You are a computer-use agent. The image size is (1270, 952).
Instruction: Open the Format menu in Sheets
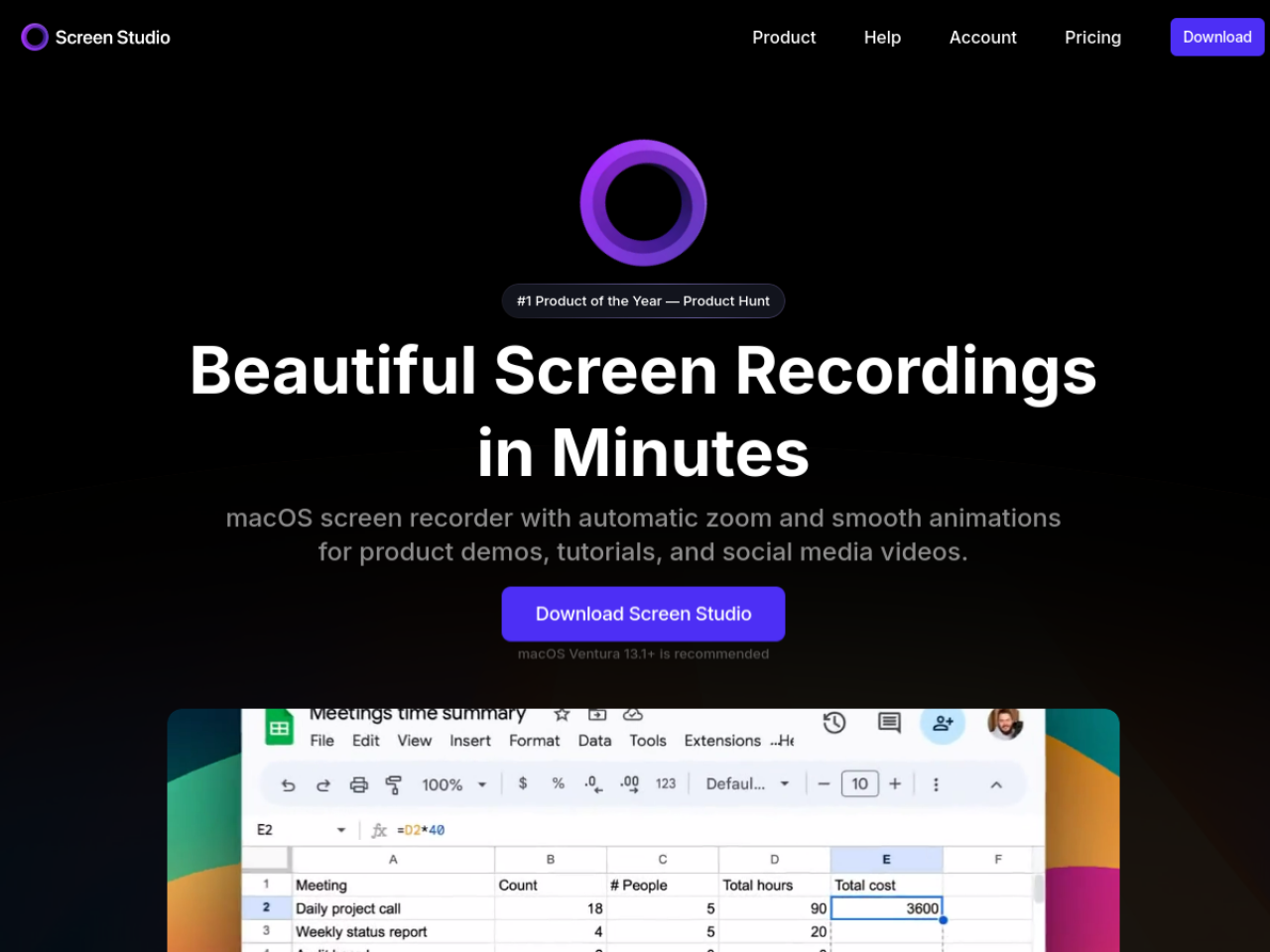[x=535, y=741]
